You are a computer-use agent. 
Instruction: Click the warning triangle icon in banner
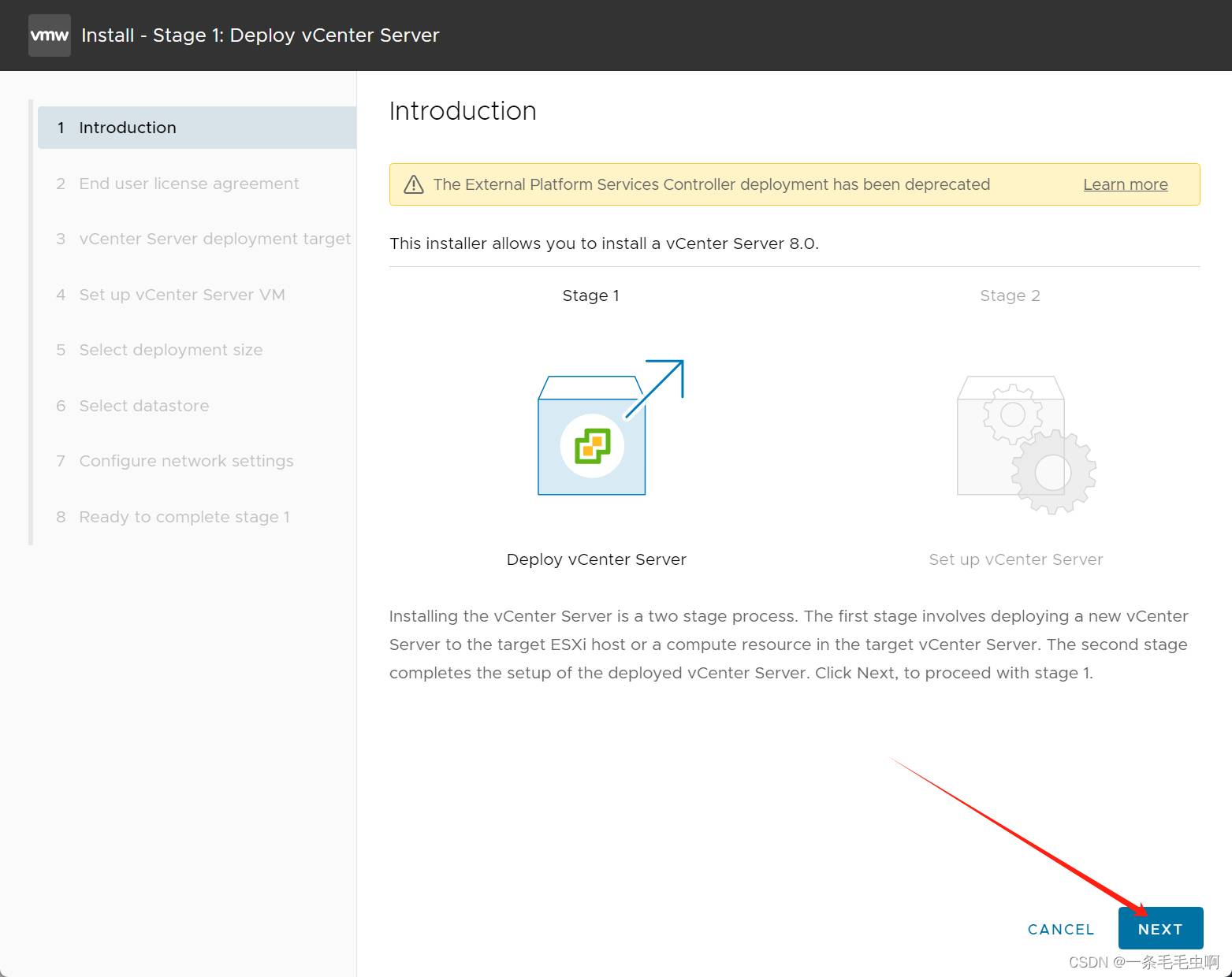pyautogui.click(x=414, y=184)
